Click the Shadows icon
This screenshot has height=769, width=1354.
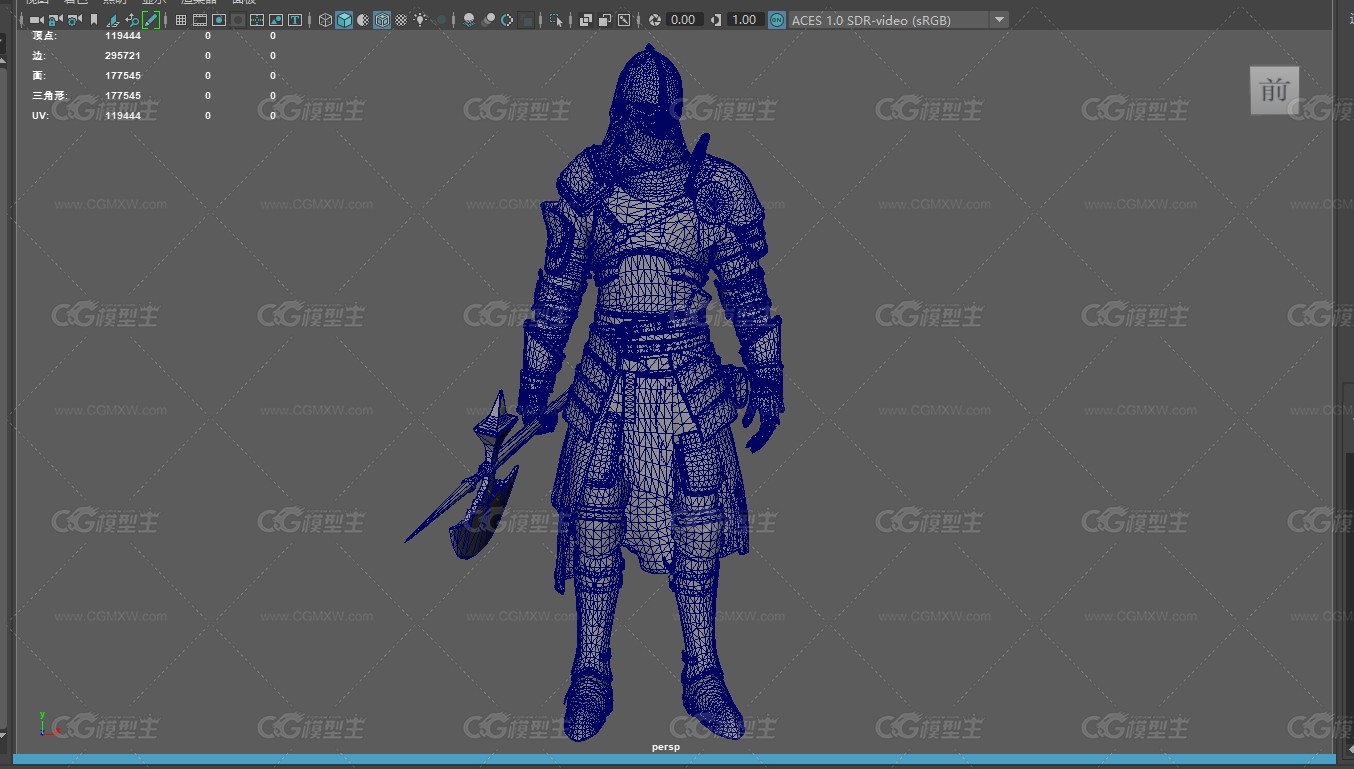(x=440, y=20)
